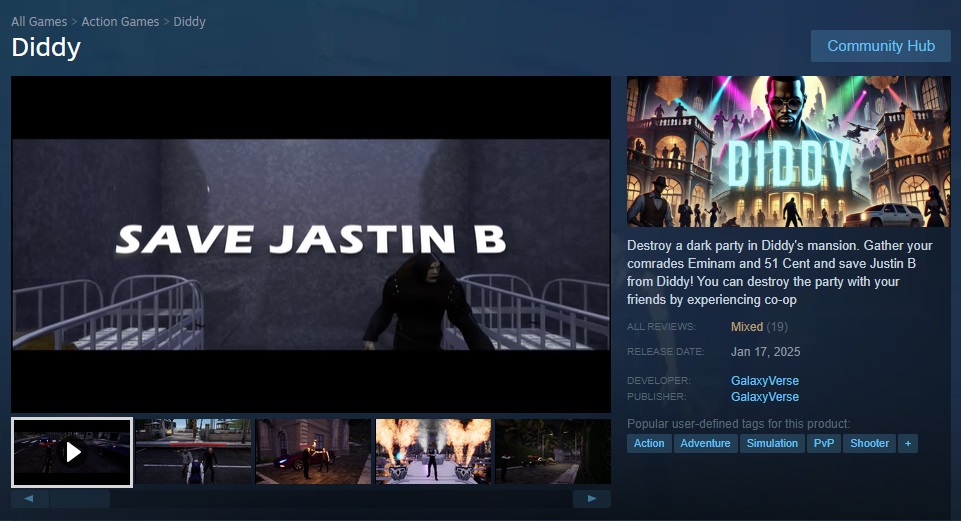
Task: Click the ALL REVIEWS label
Action: (x=661, y=327)
